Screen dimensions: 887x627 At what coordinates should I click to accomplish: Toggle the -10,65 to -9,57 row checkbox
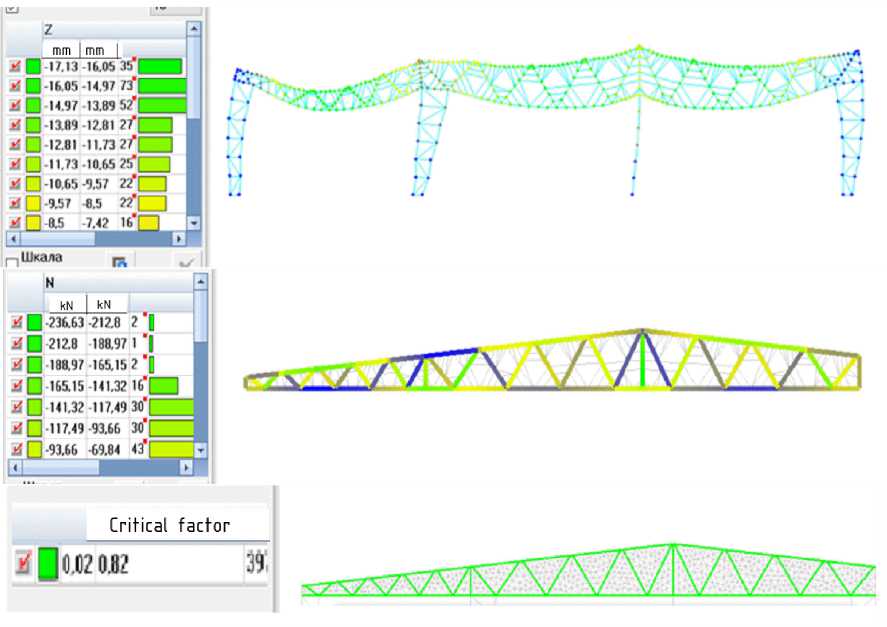click(x=15, y=183)
